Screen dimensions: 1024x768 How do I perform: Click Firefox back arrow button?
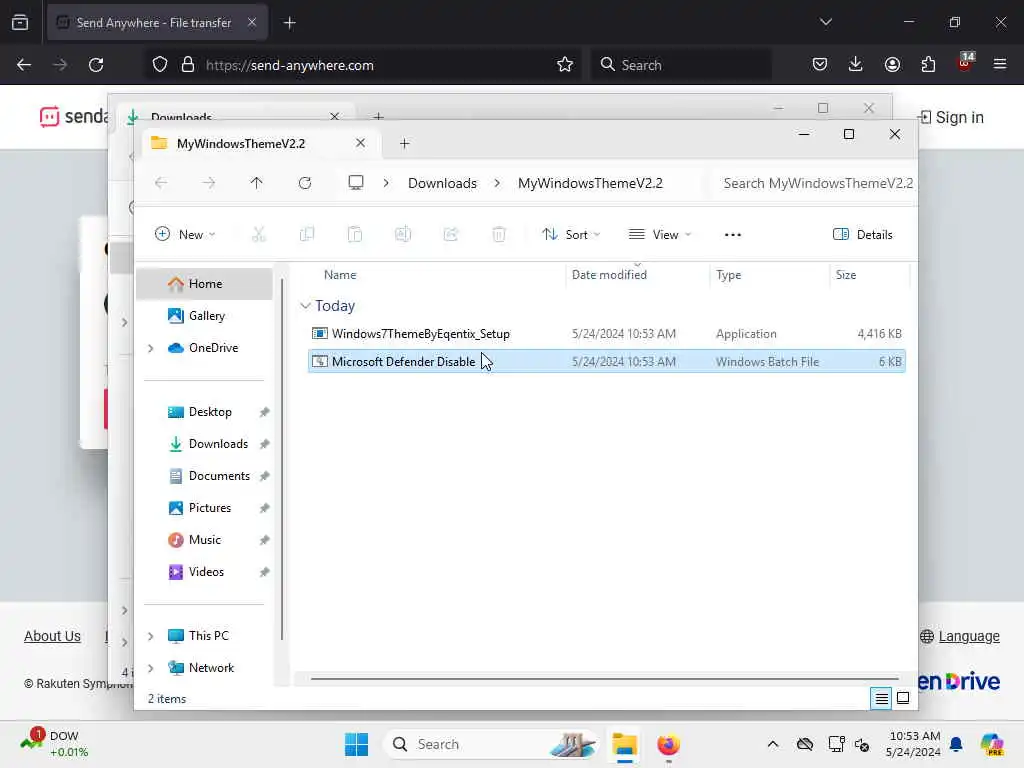24,65
